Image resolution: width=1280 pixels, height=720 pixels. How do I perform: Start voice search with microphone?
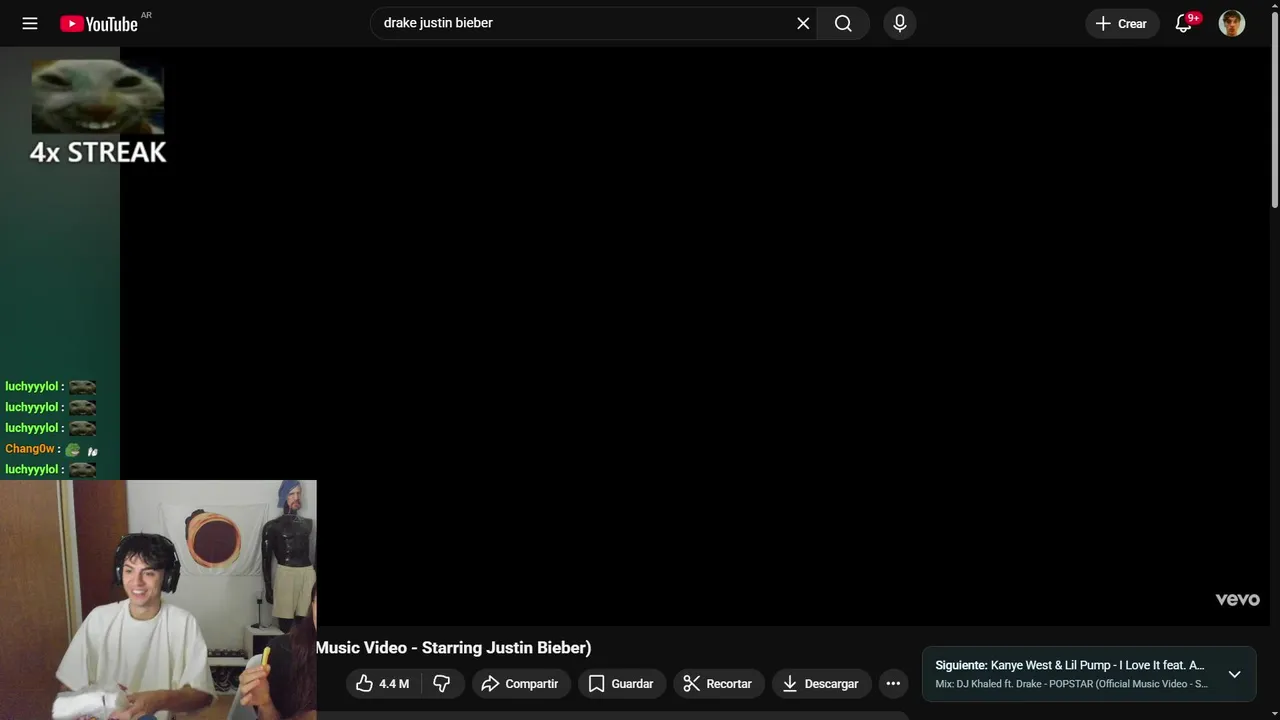[x=900, y=23]
